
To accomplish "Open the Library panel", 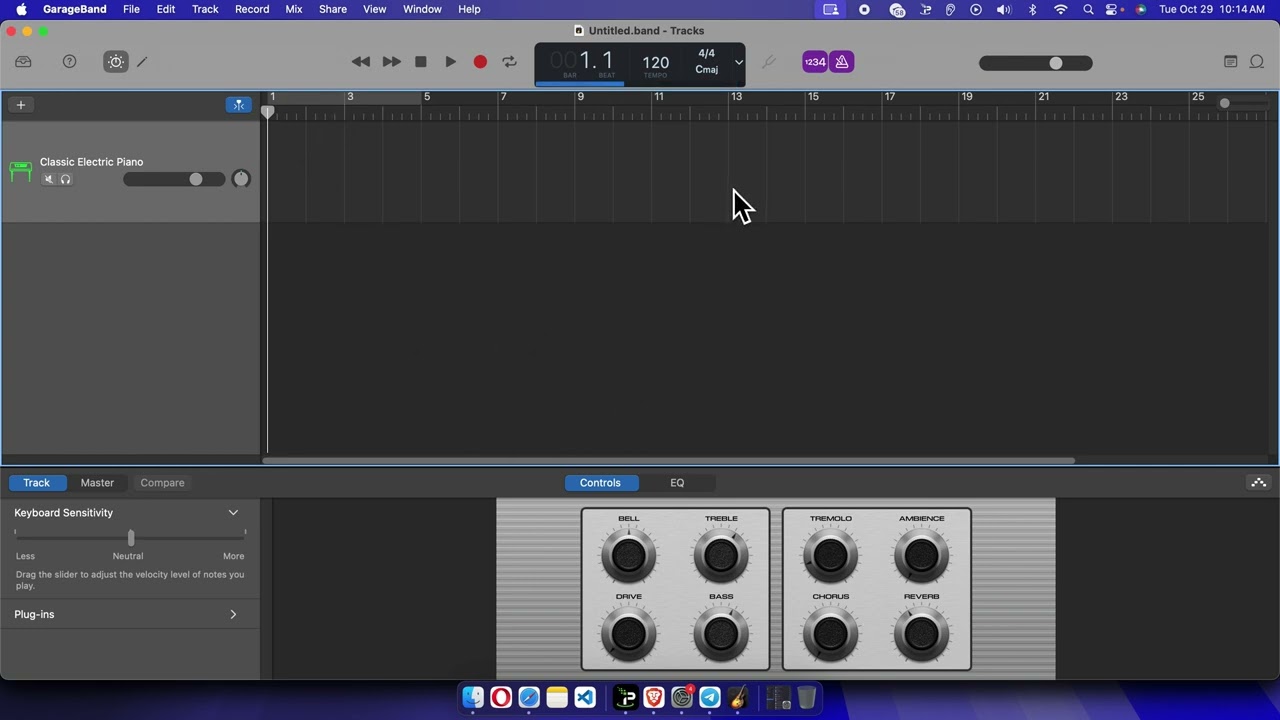I will pyautogui.click(x=23, y=62).
